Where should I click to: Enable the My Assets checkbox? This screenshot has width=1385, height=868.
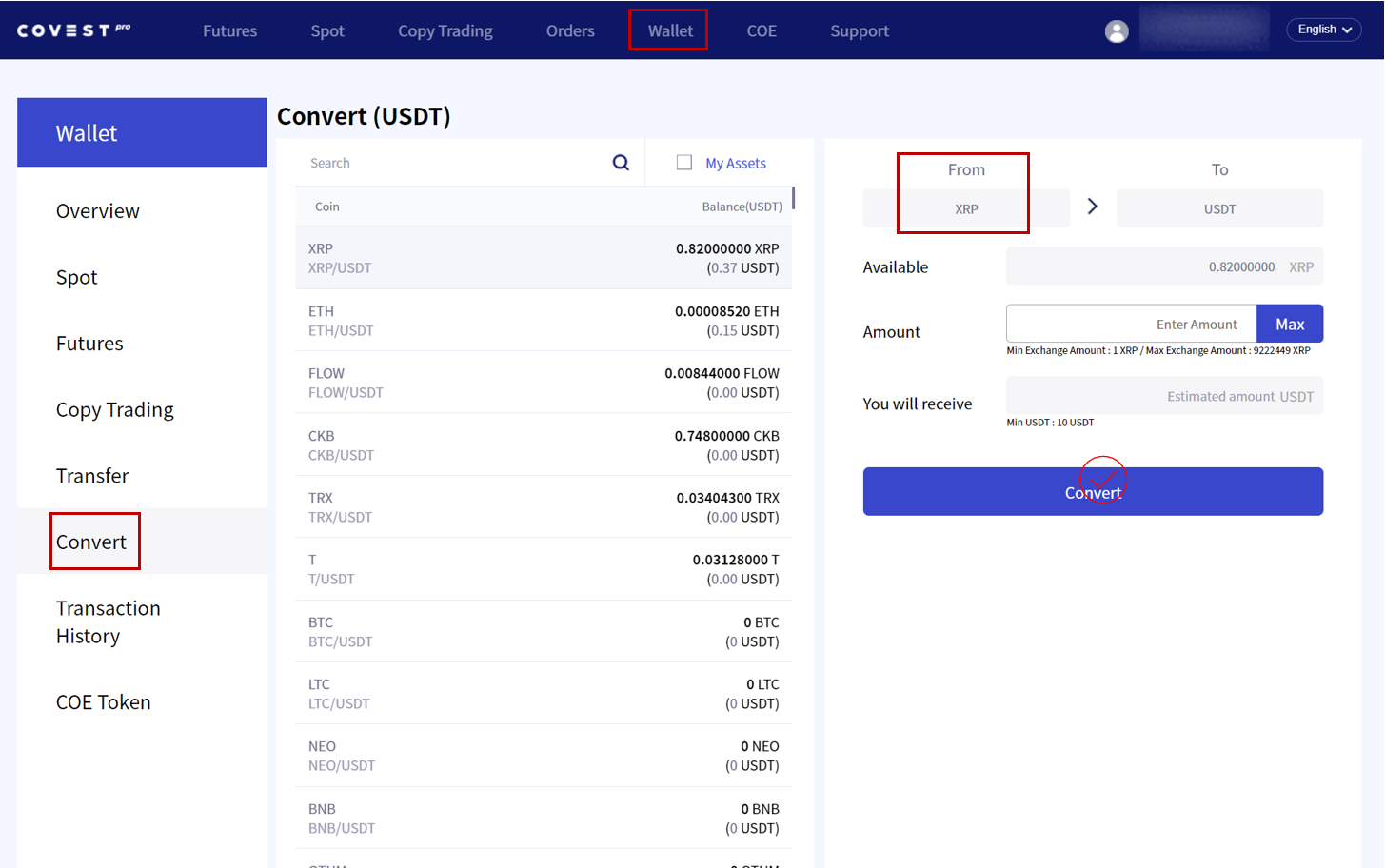pyautogui.click(x=684, y=163)
